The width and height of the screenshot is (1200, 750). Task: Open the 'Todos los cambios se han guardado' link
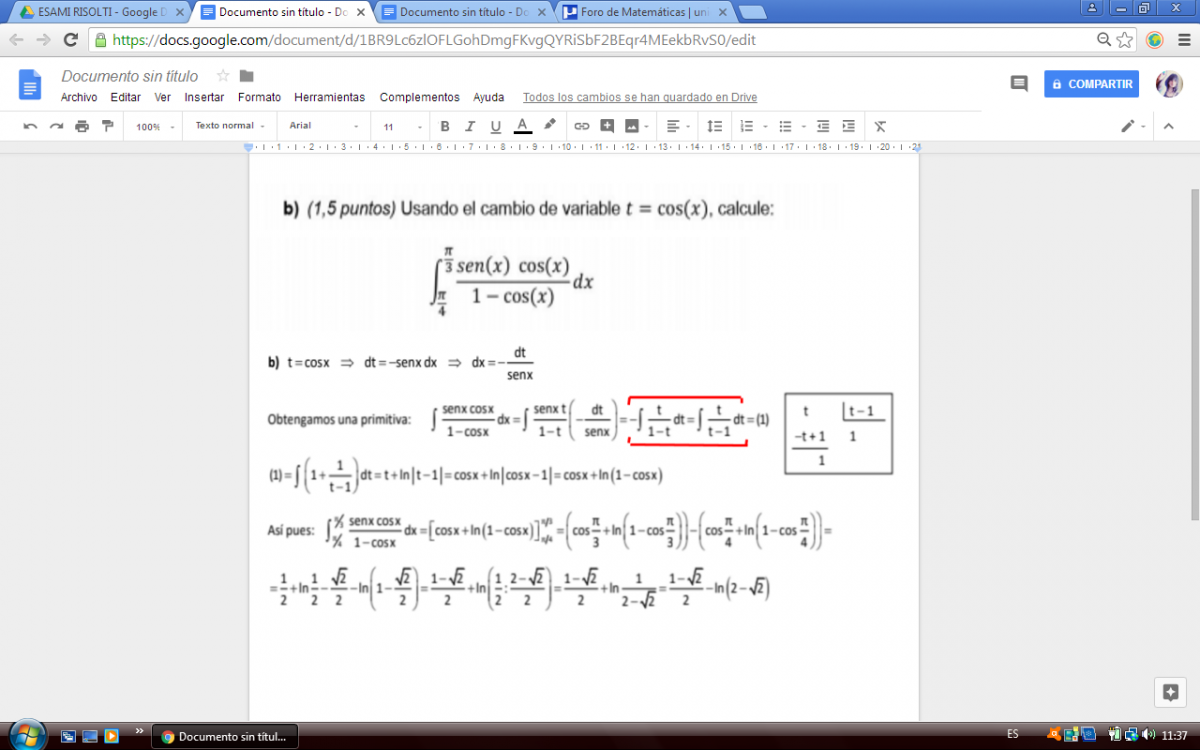[x=639, y=97]
